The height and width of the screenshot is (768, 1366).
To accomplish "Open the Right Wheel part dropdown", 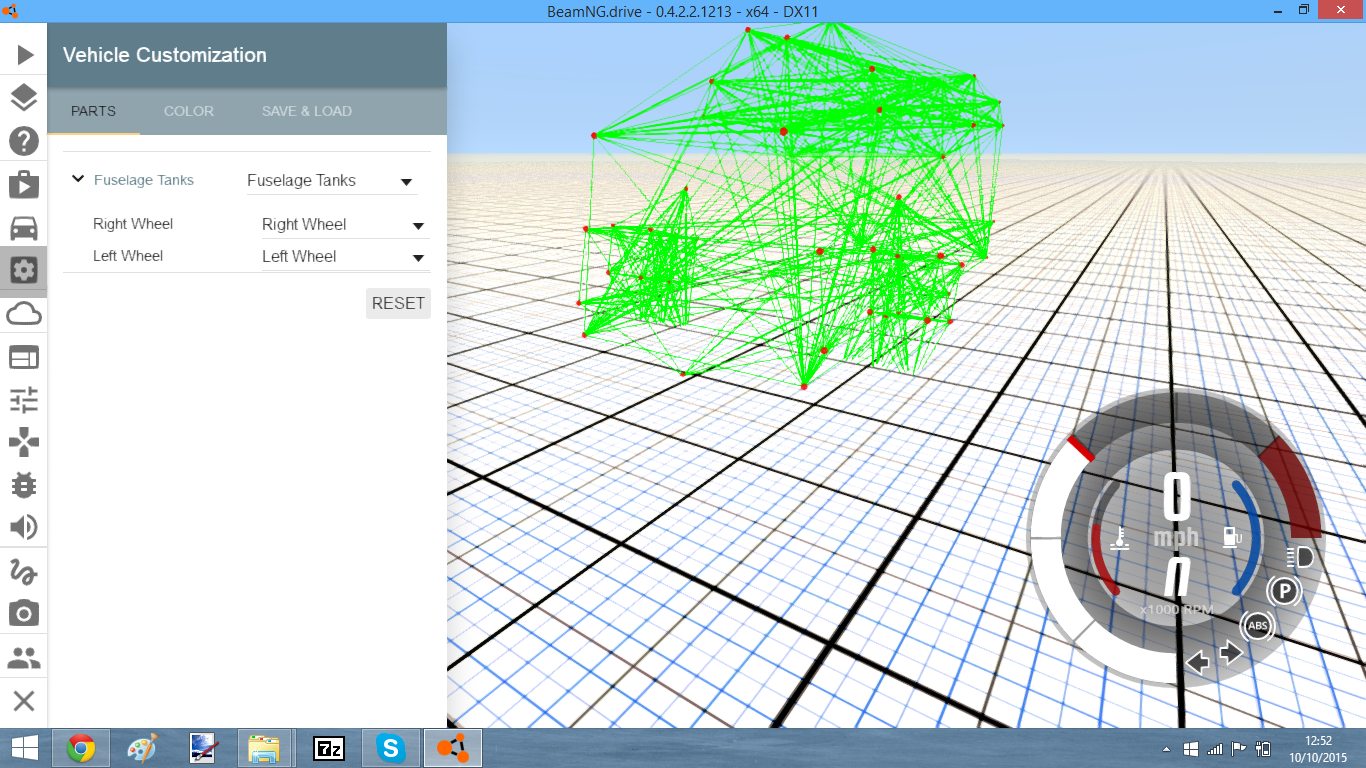I will [345, 225].
